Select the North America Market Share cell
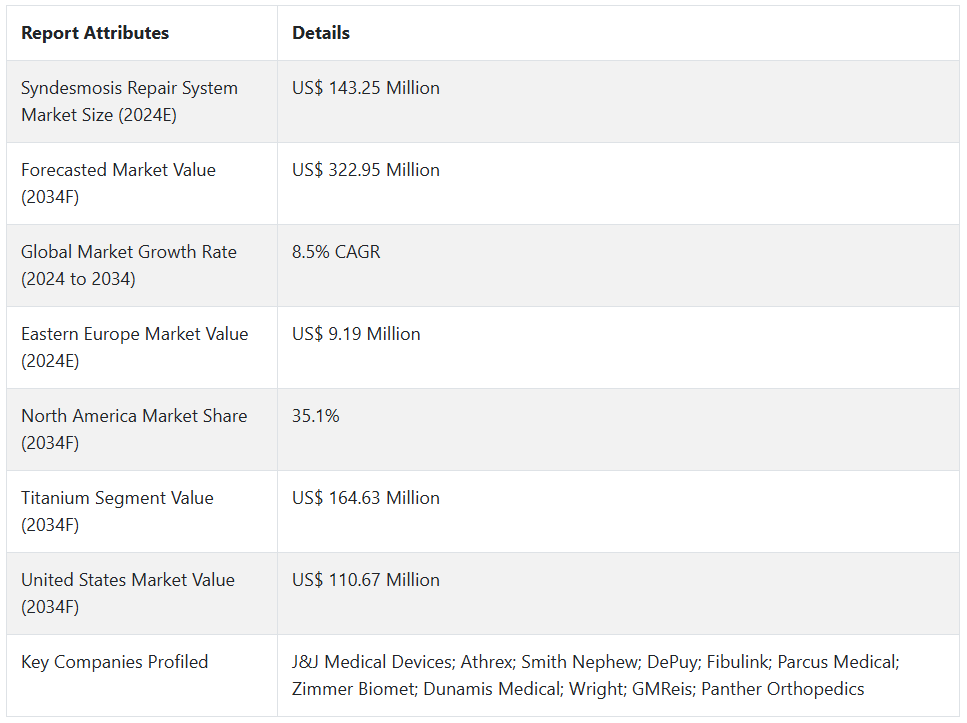 134,429
